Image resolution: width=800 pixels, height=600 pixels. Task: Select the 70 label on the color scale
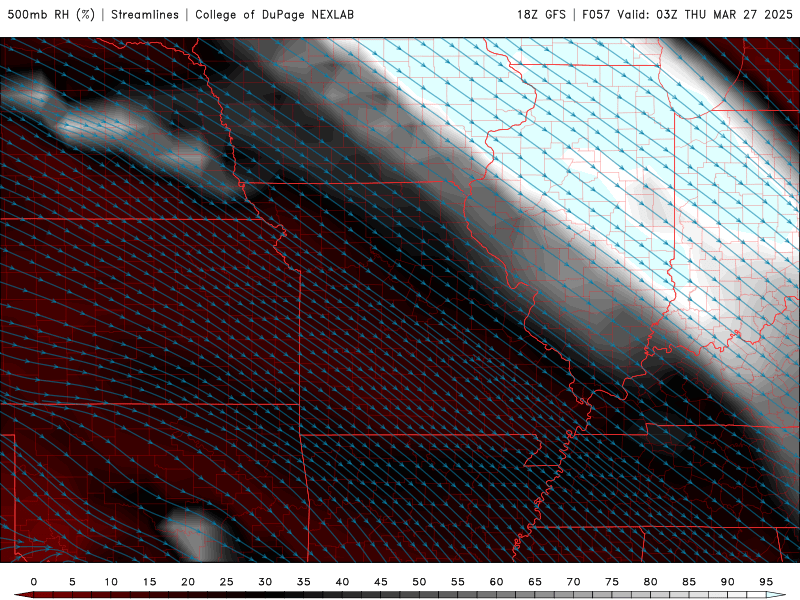click(573, 582)
